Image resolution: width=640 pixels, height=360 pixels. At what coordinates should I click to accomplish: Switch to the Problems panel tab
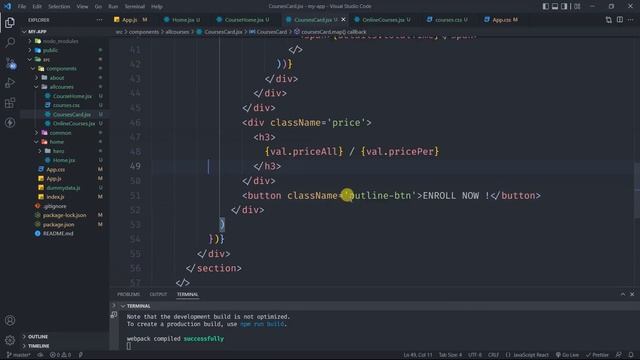[129, 294]
